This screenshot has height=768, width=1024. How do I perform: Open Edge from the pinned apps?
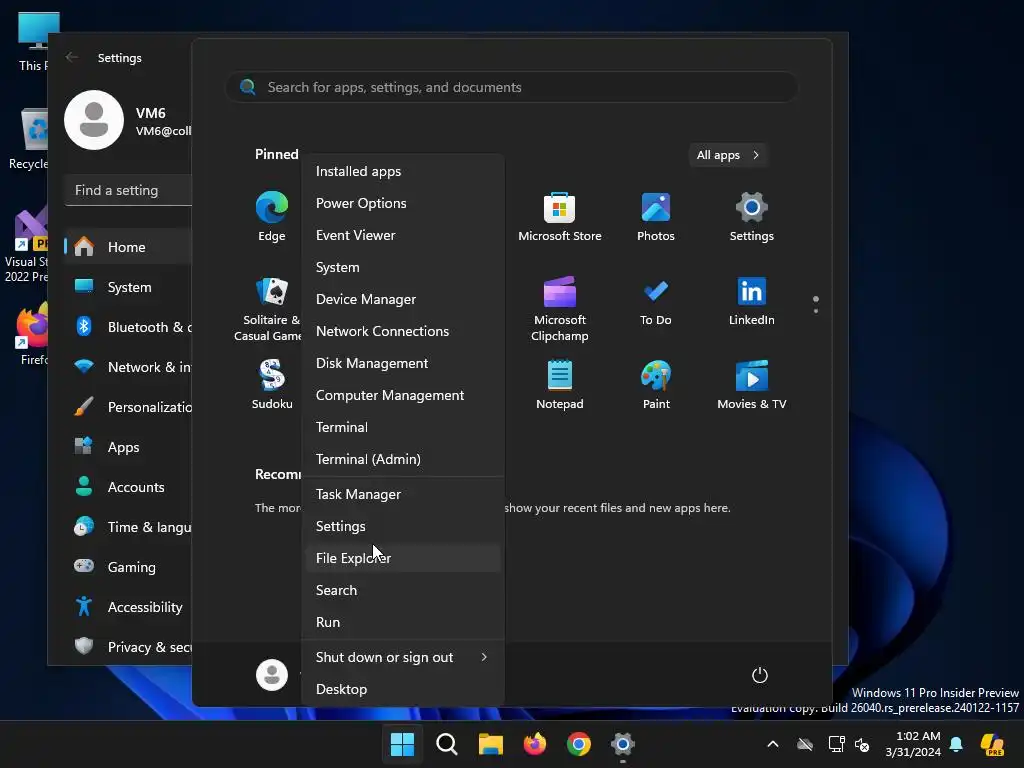click(x=272, y=217)
